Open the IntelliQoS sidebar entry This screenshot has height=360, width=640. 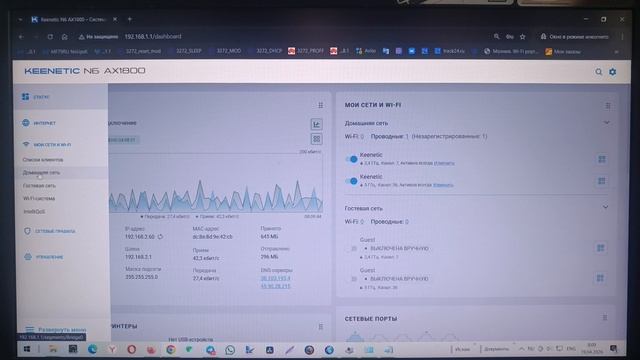coord(34,212)
